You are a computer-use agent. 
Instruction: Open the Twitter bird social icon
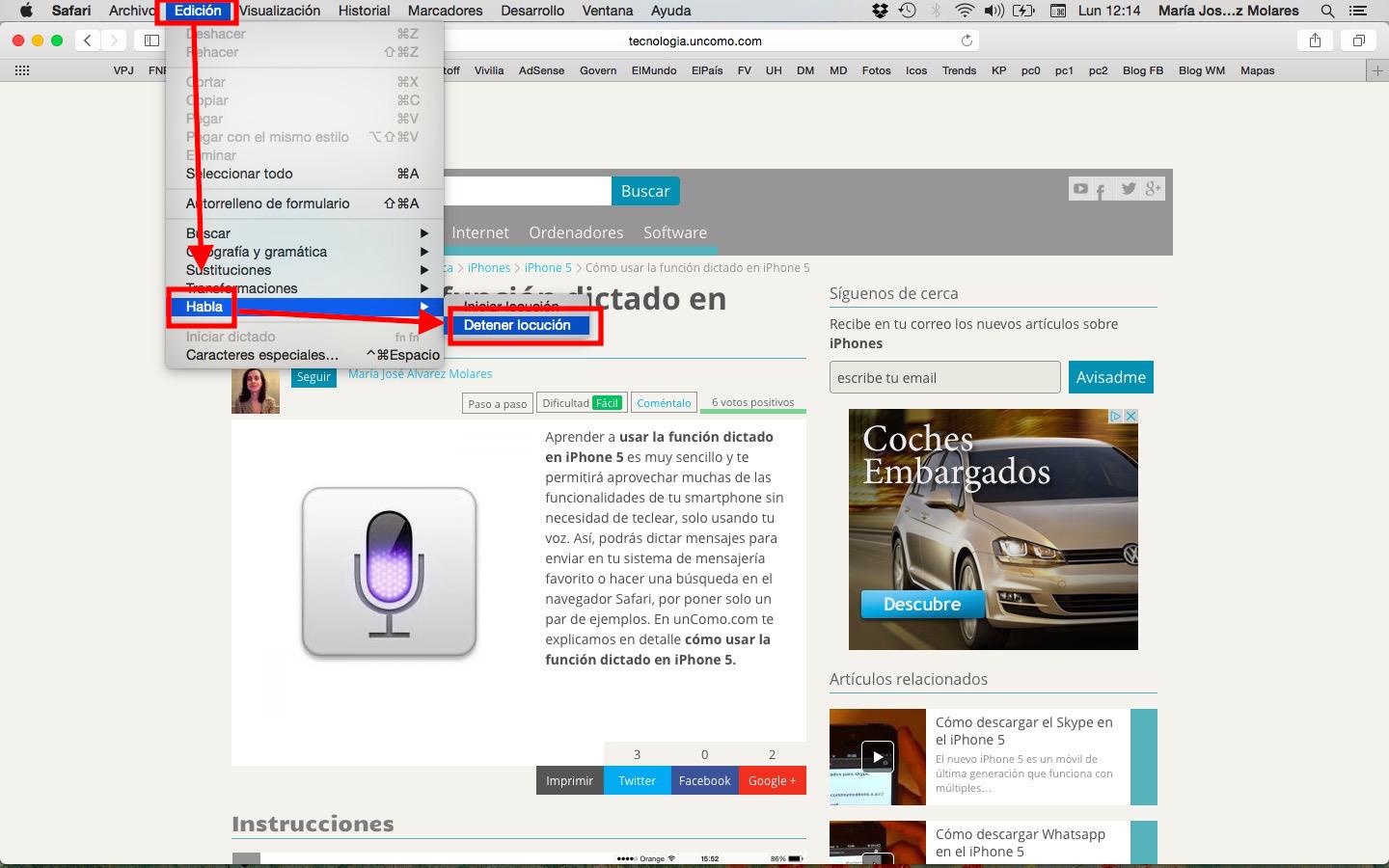1128,189
